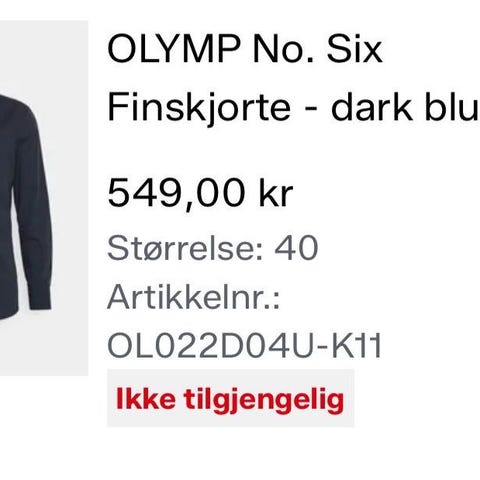Image resolution: width=480 pixels, height=480 pixels.
Task: Select the Ikke tilgjengelig availability badge
Action: (230, 398)
